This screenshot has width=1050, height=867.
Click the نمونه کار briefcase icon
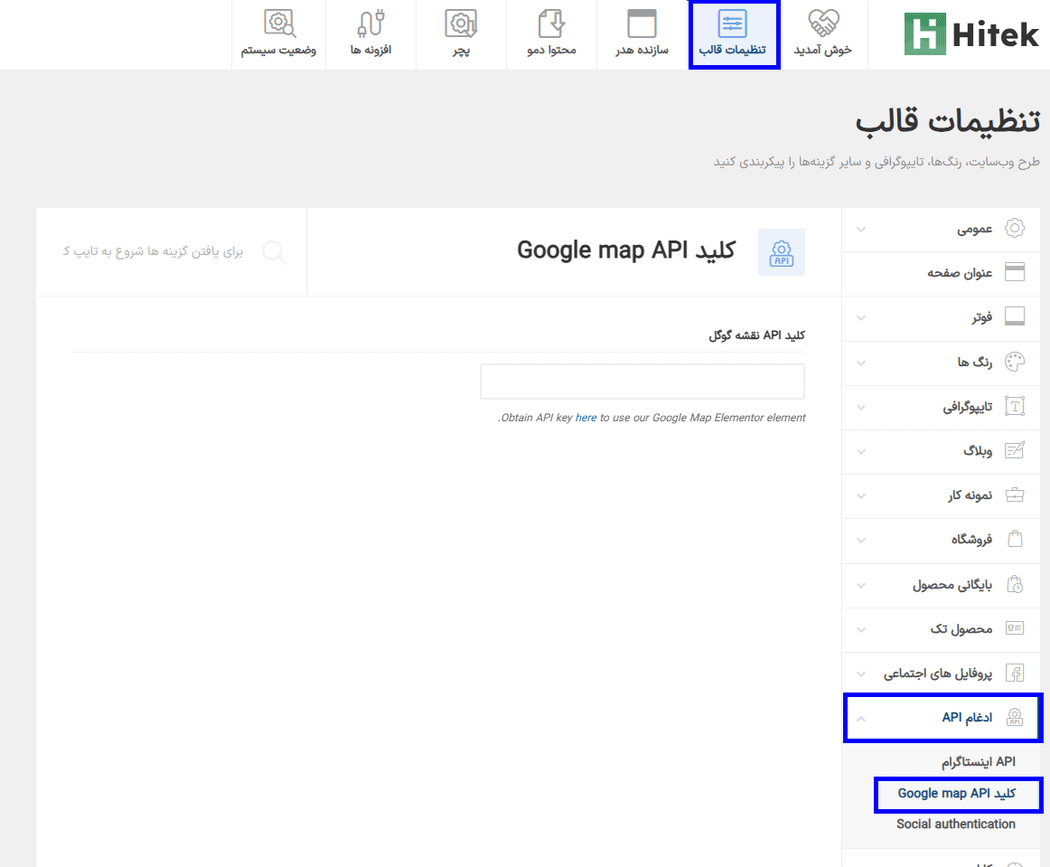pyautogui.click(x=1015, y=495)
